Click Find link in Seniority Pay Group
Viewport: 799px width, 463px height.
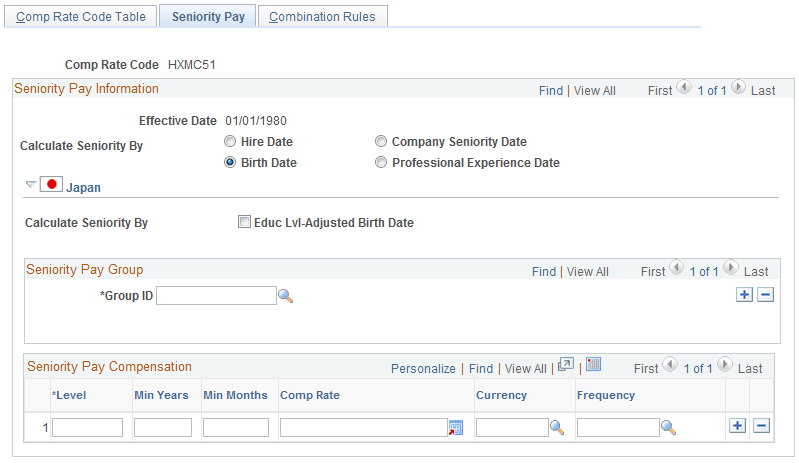(x=544, y=271)
